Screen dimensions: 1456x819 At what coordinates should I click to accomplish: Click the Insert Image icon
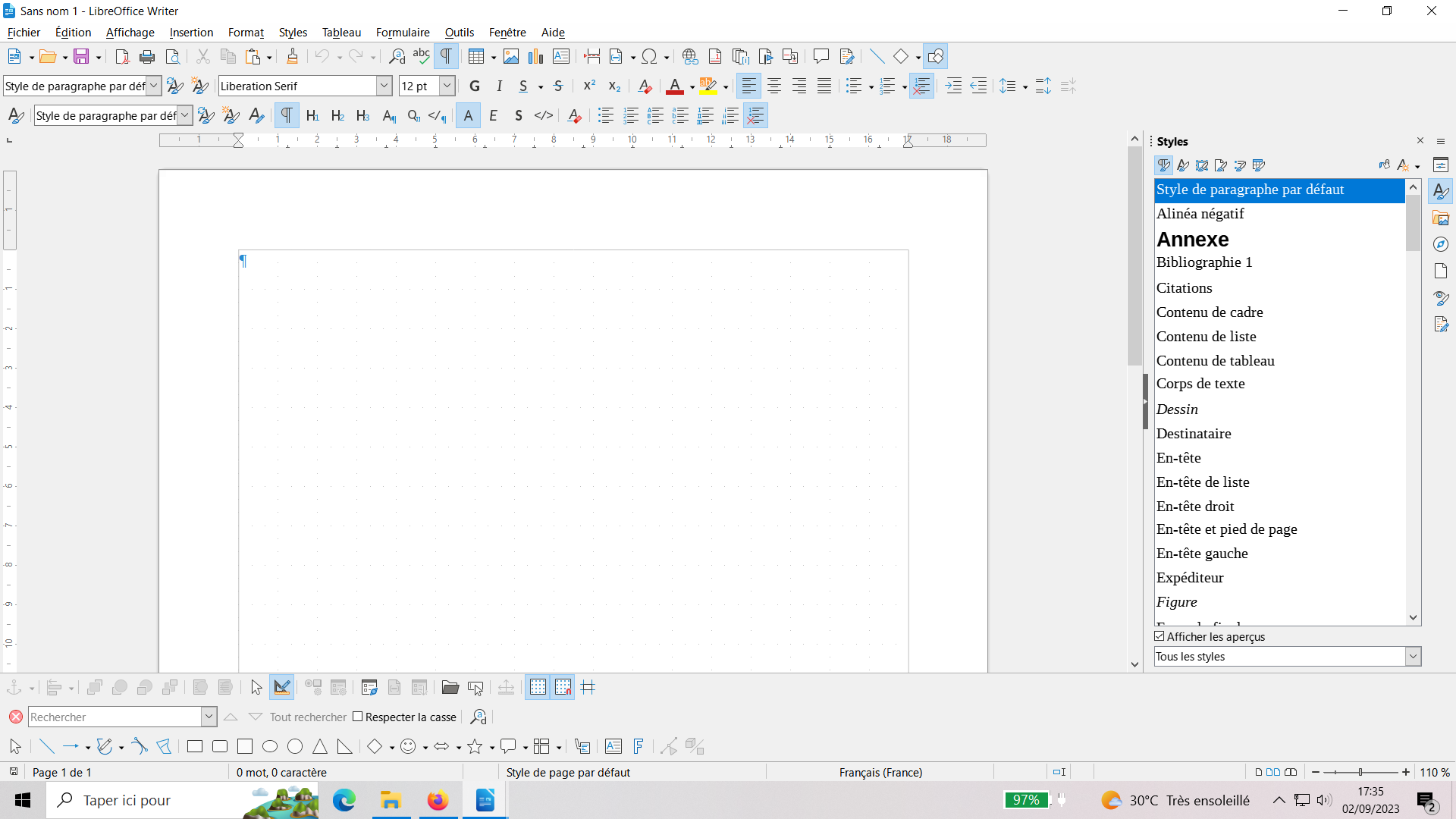pyautogui.click(x=511, y=56)
